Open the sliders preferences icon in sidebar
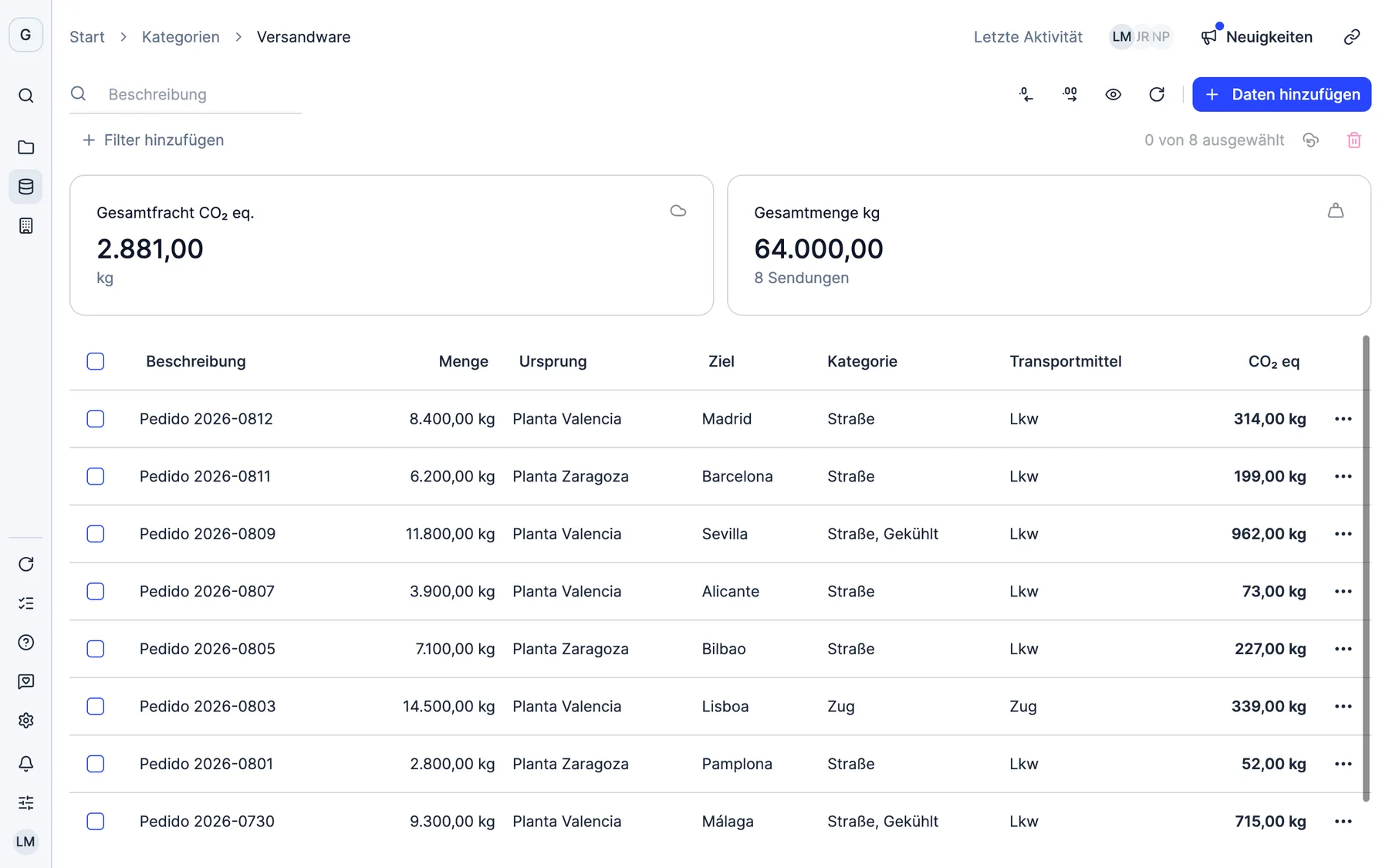The image size is (1389, 868). tap(25, 802)
